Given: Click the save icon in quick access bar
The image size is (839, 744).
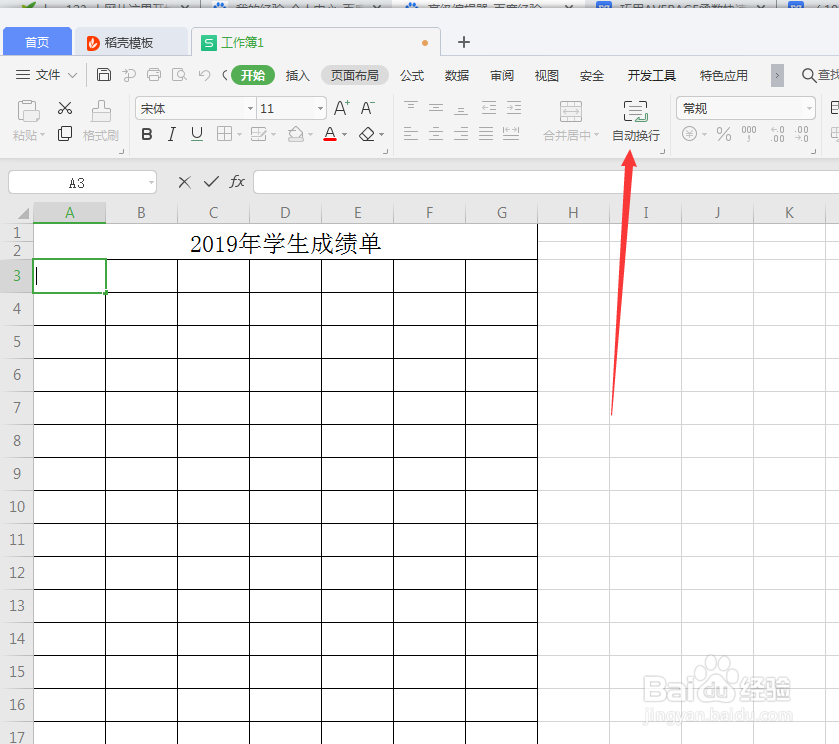Looking at the screenshot, I should click(103, 74).
